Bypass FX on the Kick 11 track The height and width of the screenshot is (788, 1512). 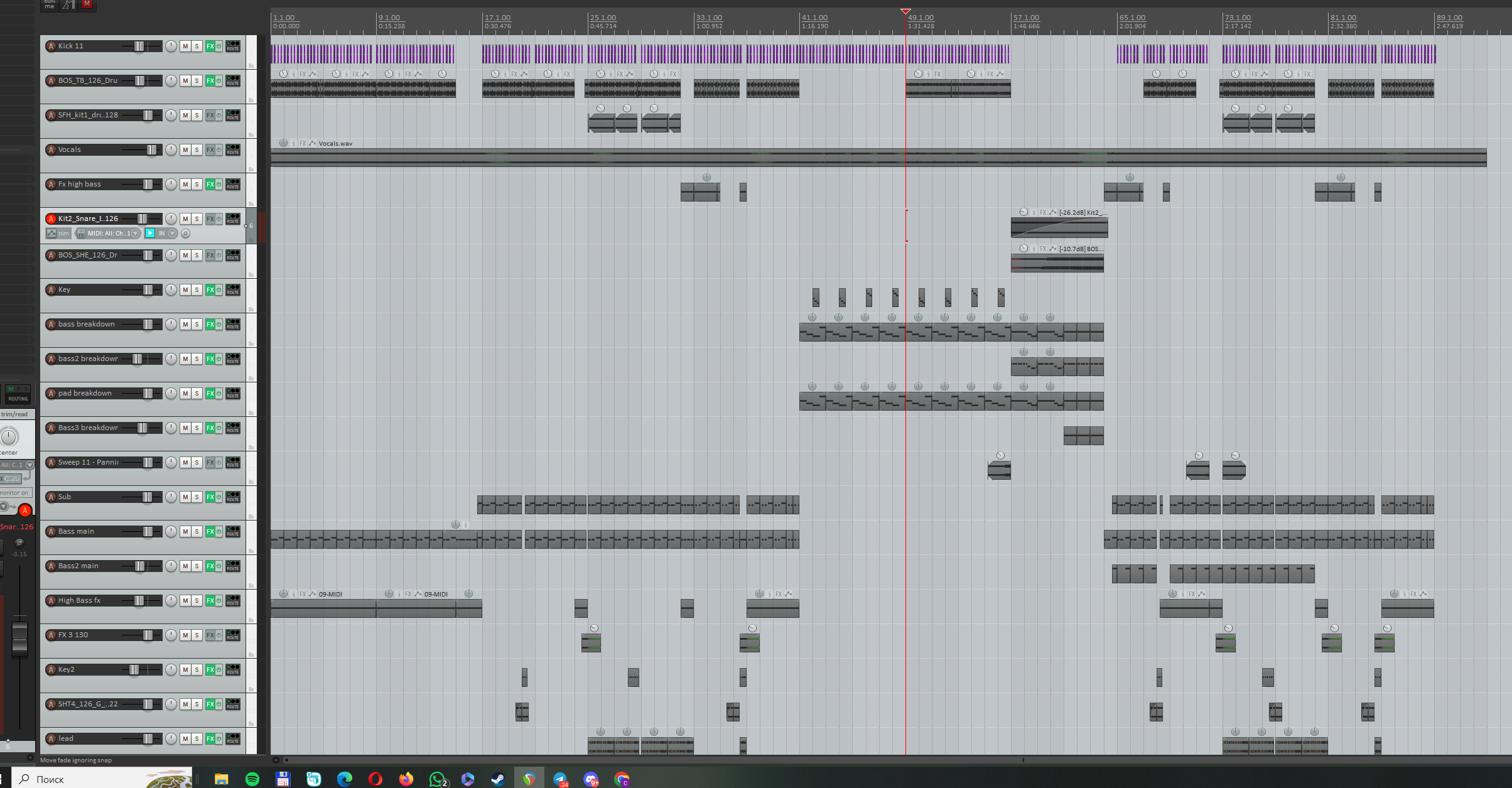tap(219, 46)
